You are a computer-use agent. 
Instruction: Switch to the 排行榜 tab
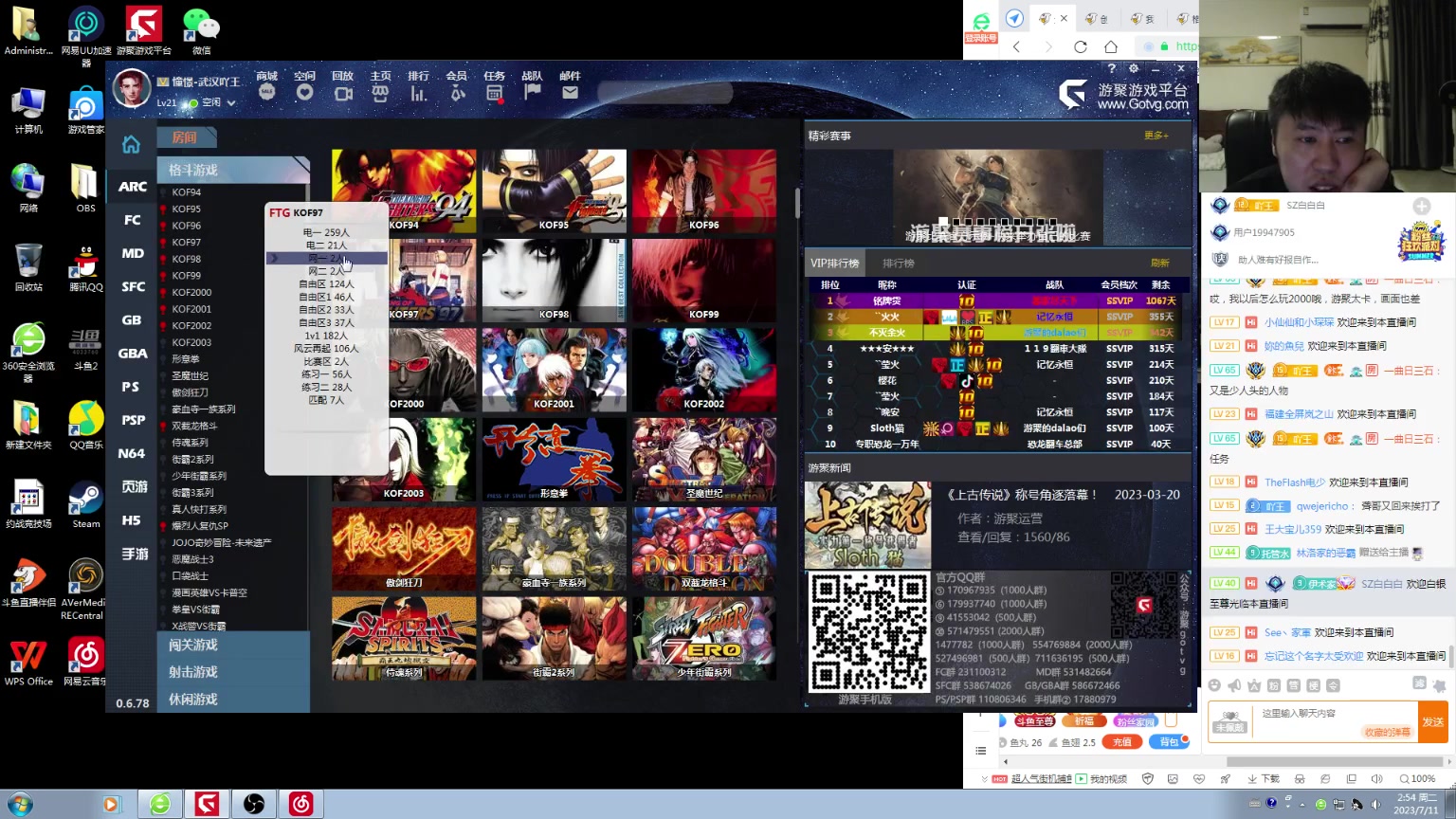click(898, 264)
